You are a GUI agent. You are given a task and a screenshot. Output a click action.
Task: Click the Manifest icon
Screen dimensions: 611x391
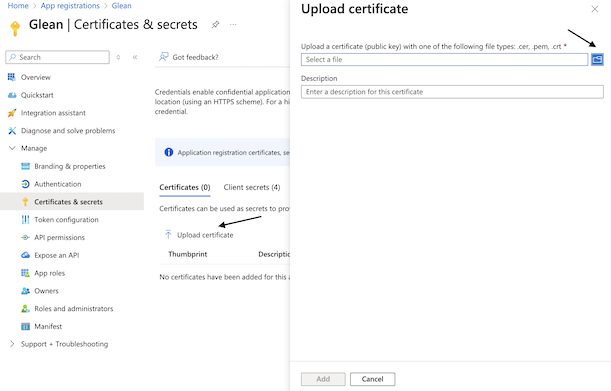[x=25, y=326]
